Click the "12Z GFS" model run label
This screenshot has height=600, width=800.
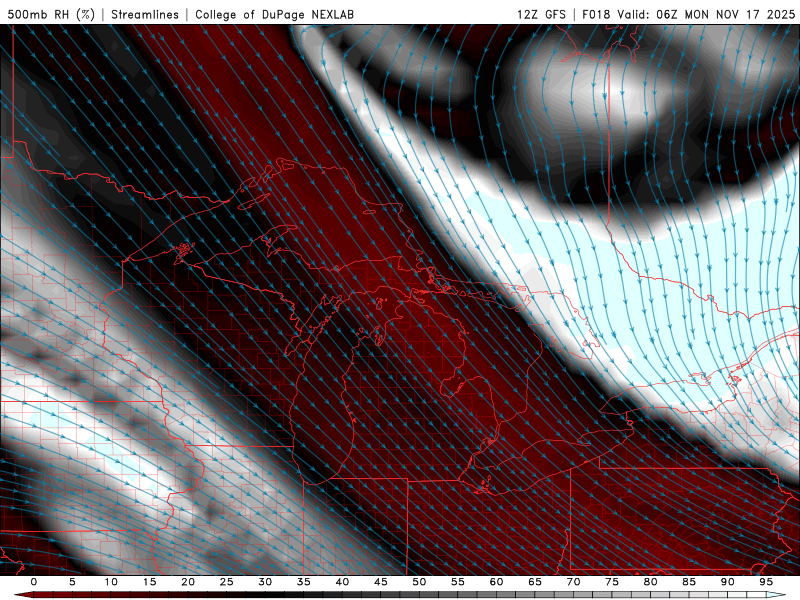[541, 14]
